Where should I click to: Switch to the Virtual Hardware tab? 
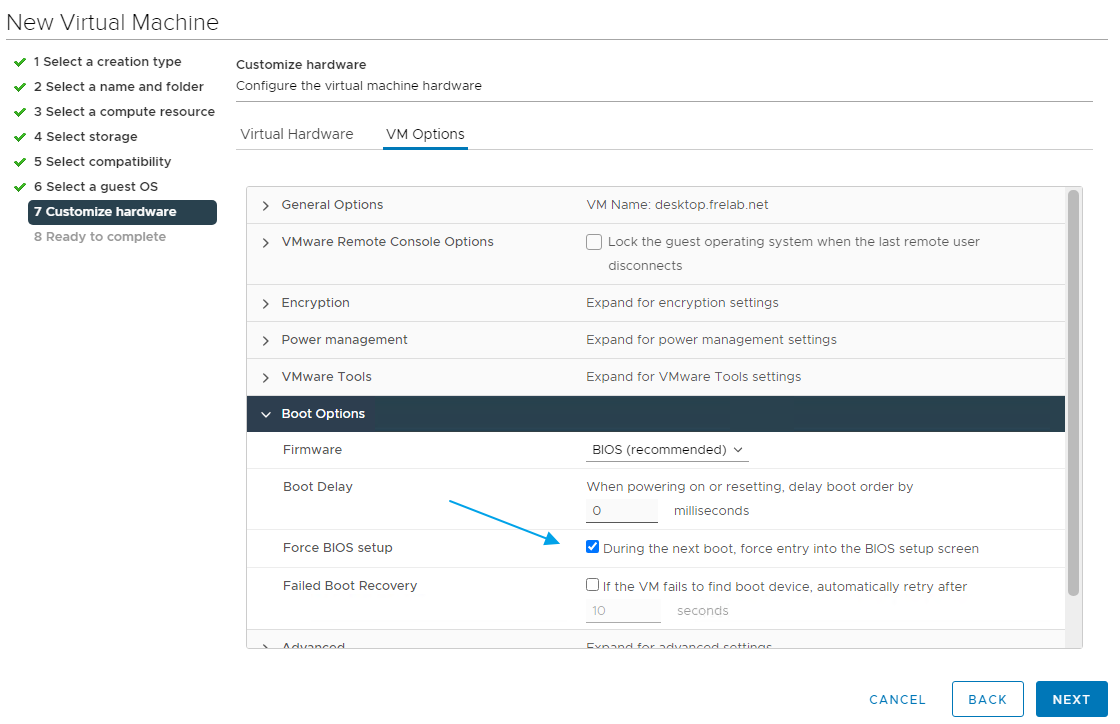(297, 134)
